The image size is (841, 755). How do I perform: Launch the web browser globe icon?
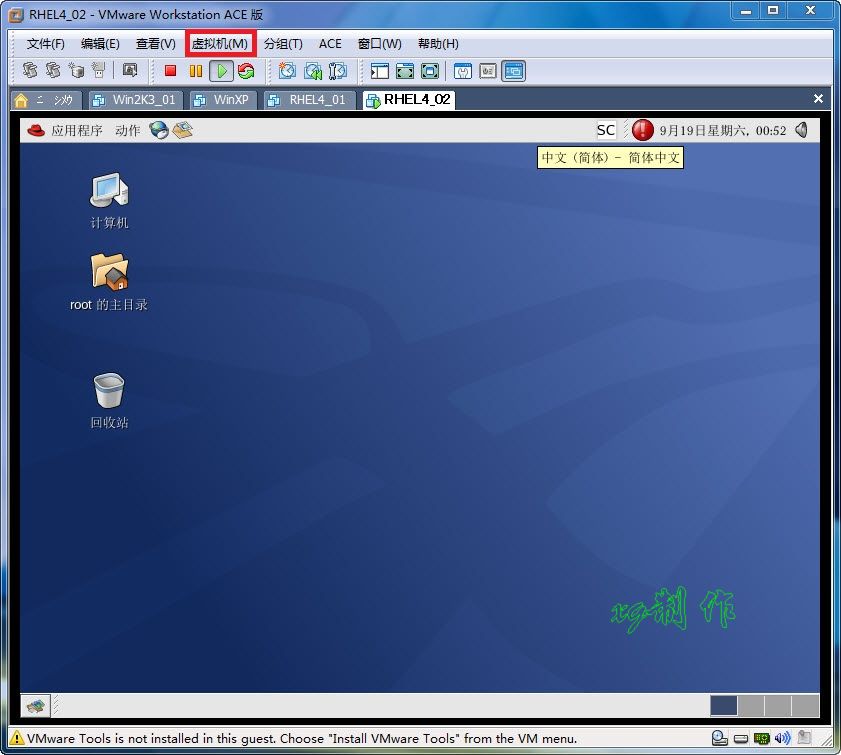pos(159,130)
